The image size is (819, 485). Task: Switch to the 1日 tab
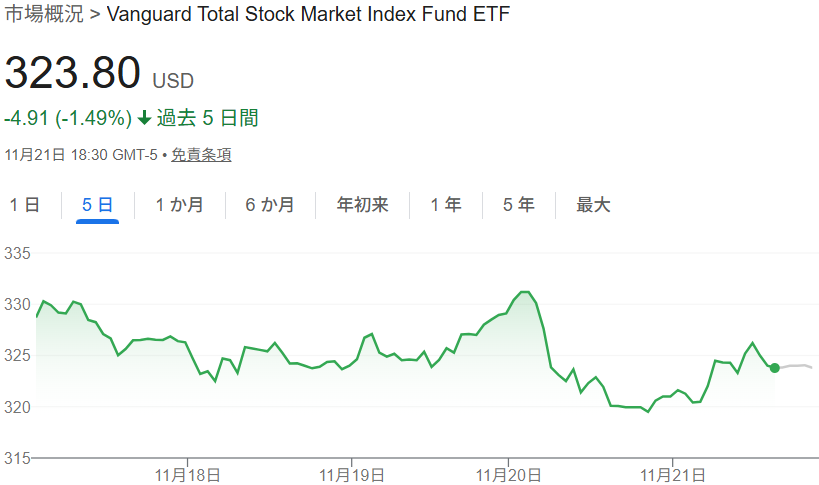click(x=25, y=205)
